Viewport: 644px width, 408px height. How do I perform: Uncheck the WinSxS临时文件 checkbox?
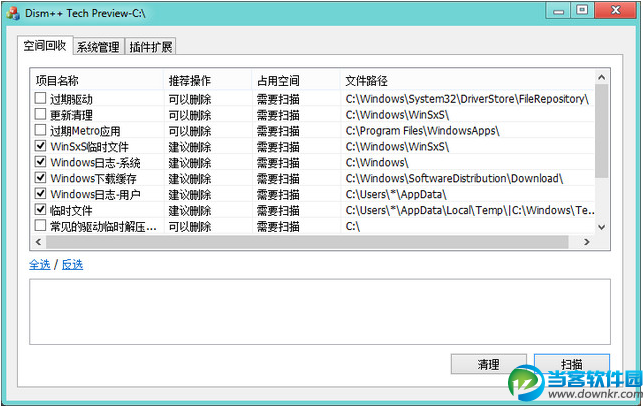tap(40, 146)
